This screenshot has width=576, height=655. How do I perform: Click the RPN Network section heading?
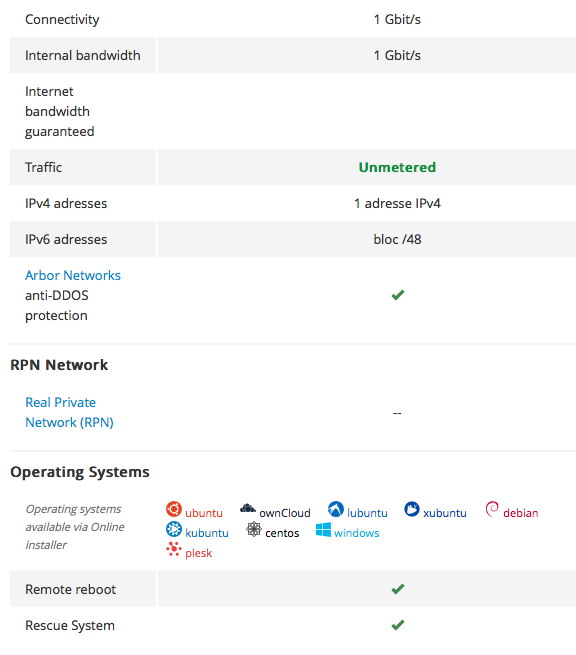[x=59, y=365]
